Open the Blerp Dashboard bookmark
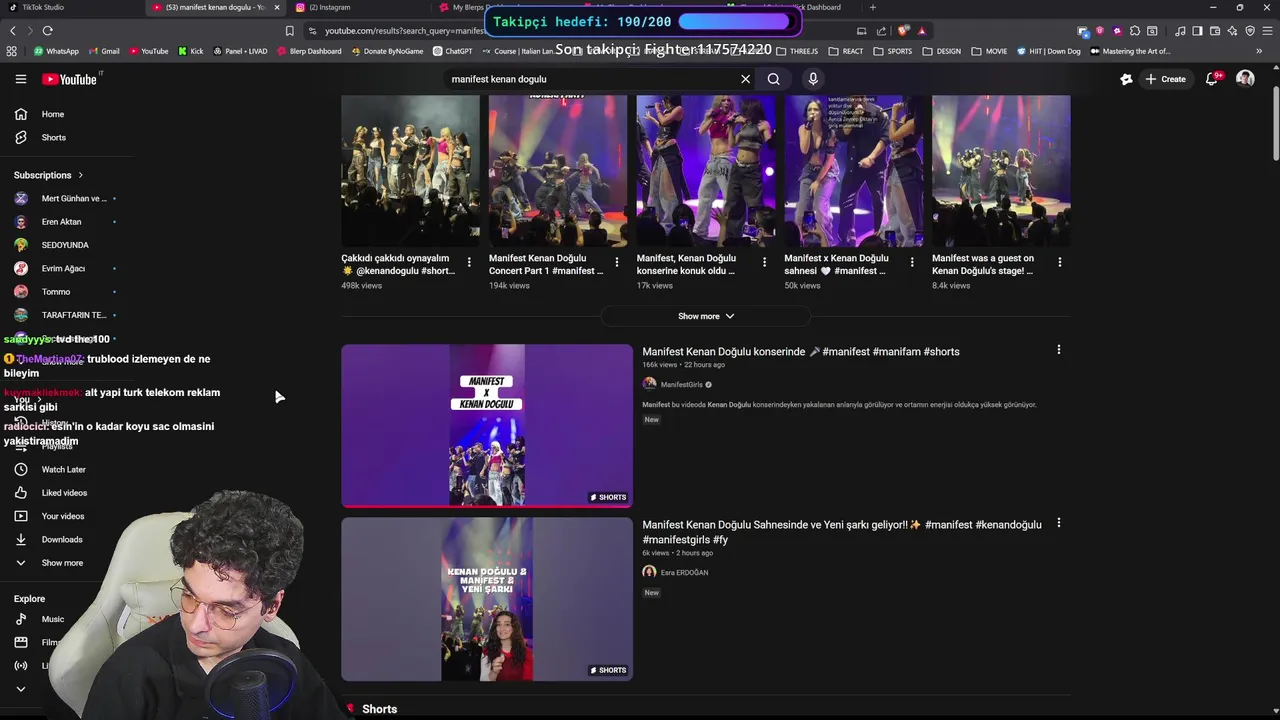The image size is (1280, 720). (309, 51)
